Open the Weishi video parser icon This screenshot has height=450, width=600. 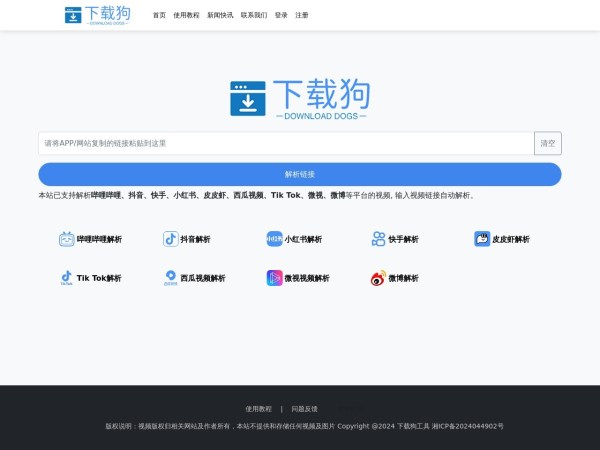(274, 278)
